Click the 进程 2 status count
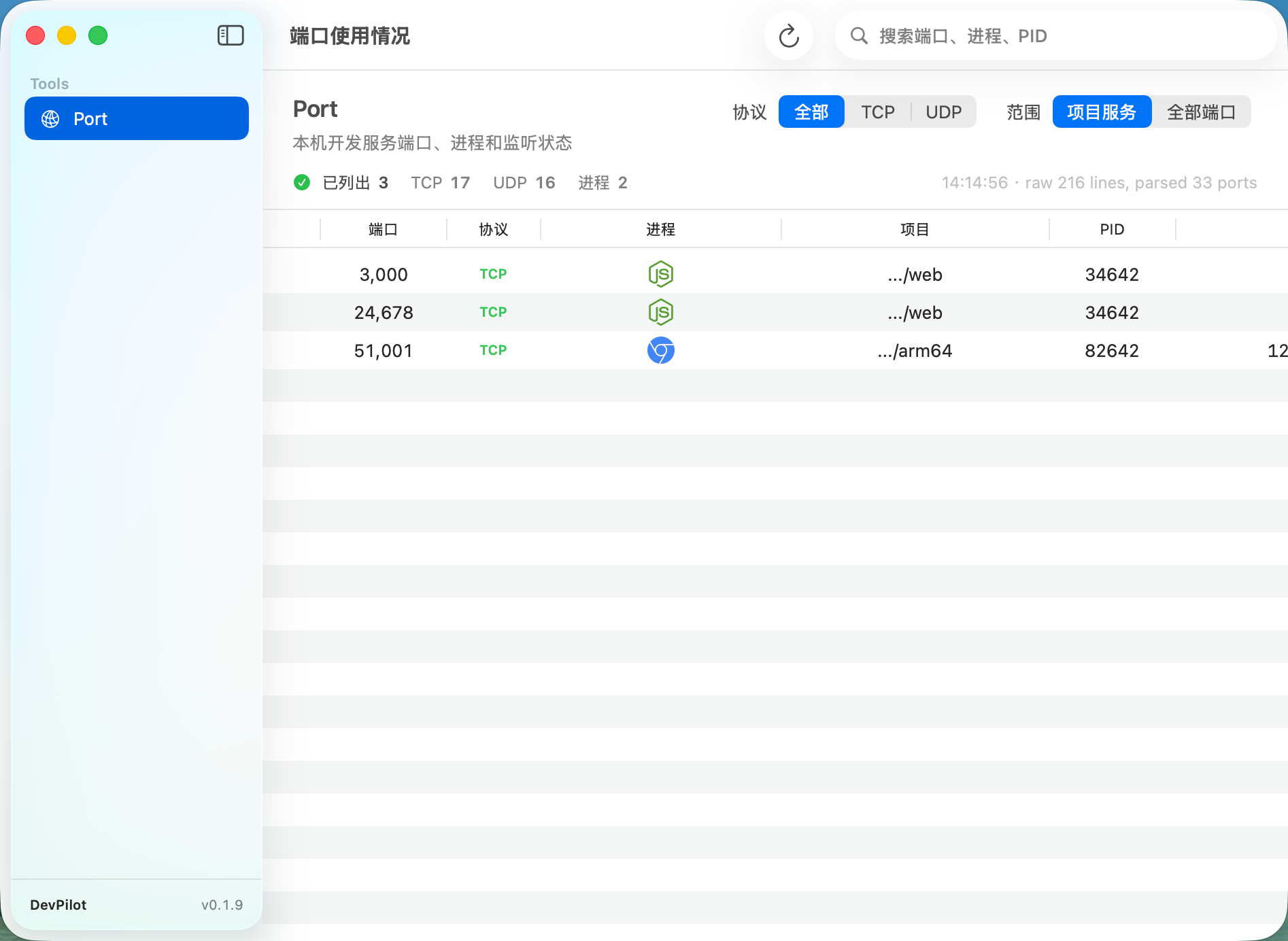This screenshot has height=941, width=1288. click(603, 182)
